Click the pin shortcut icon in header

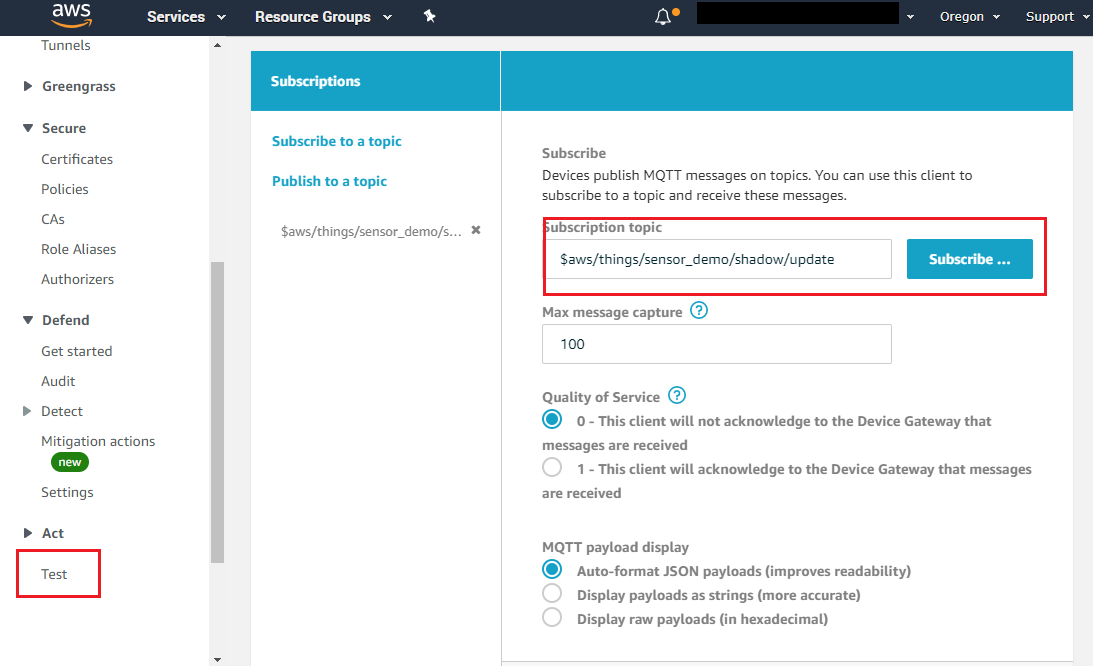point(429,16)
